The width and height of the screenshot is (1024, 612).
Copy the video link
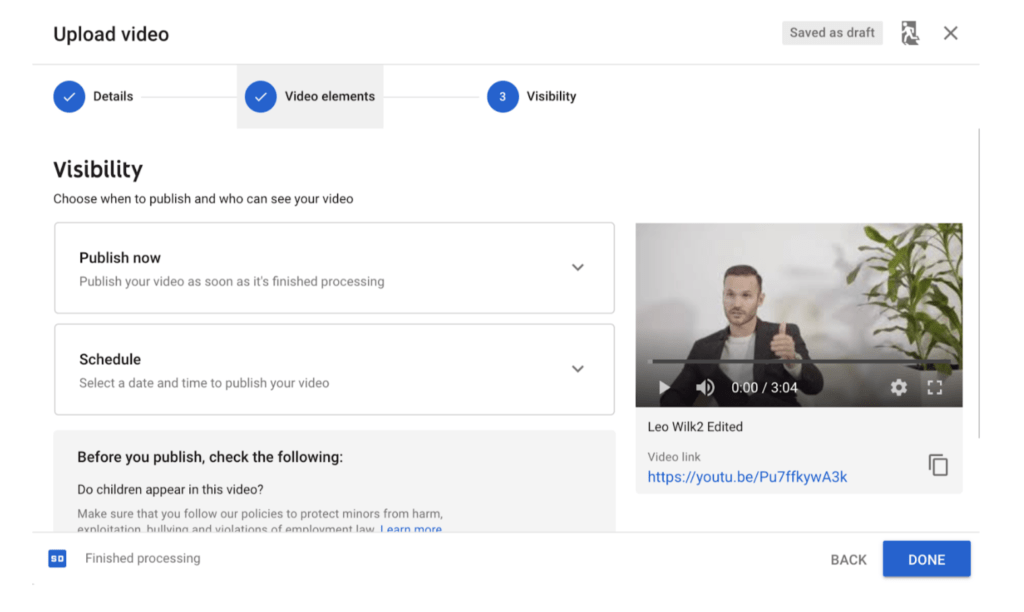[x=937, y=465]
